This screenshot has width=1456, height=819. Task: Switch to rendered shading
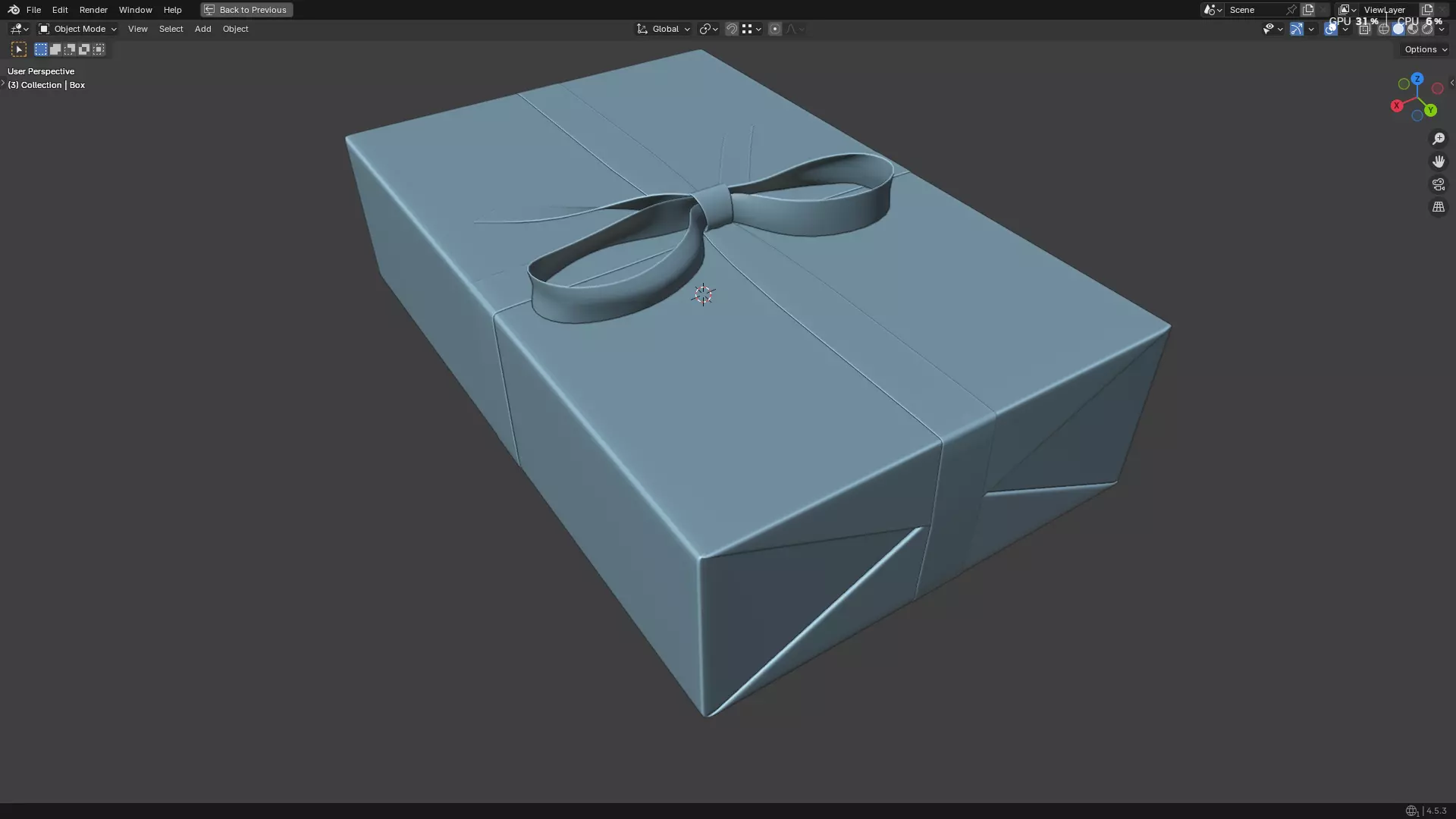[1427, 29]
